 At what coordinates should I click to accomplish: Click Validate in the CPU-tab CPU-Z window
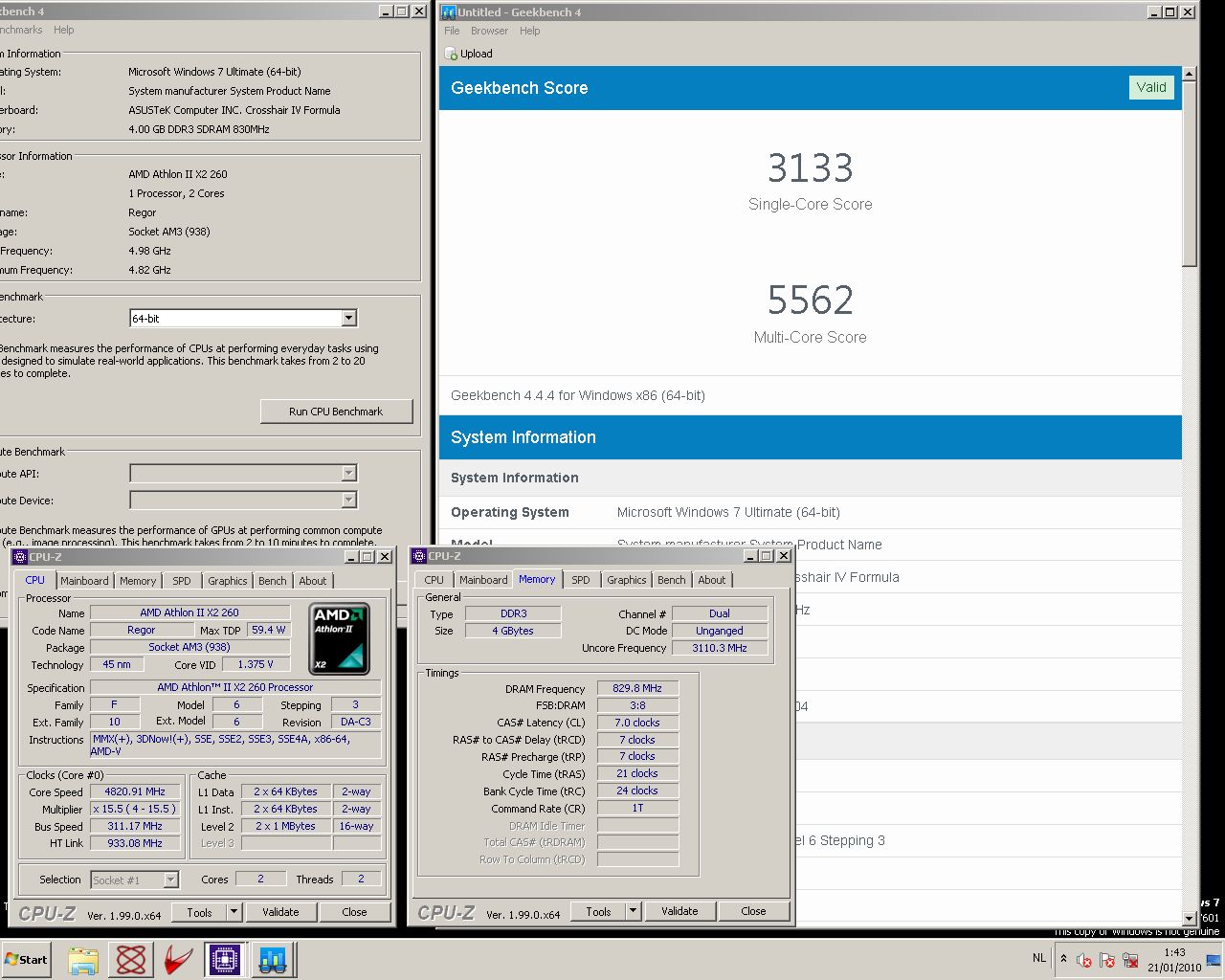point(280,912)
